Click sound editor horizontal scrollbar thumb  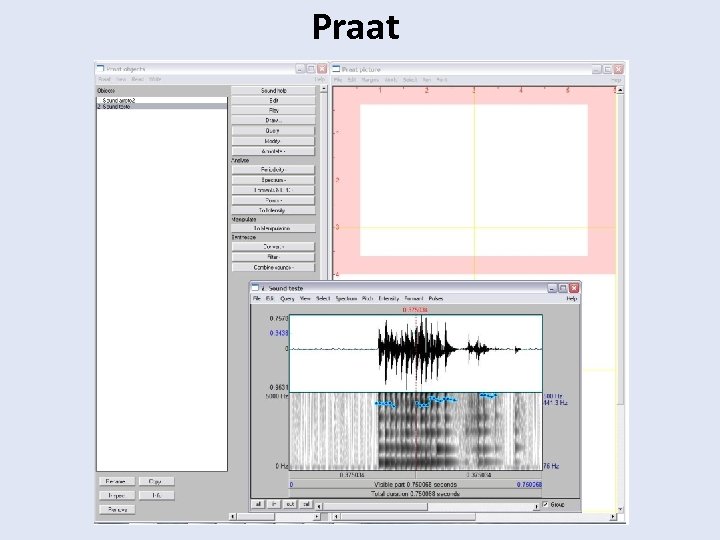click(x=375, y=506)
